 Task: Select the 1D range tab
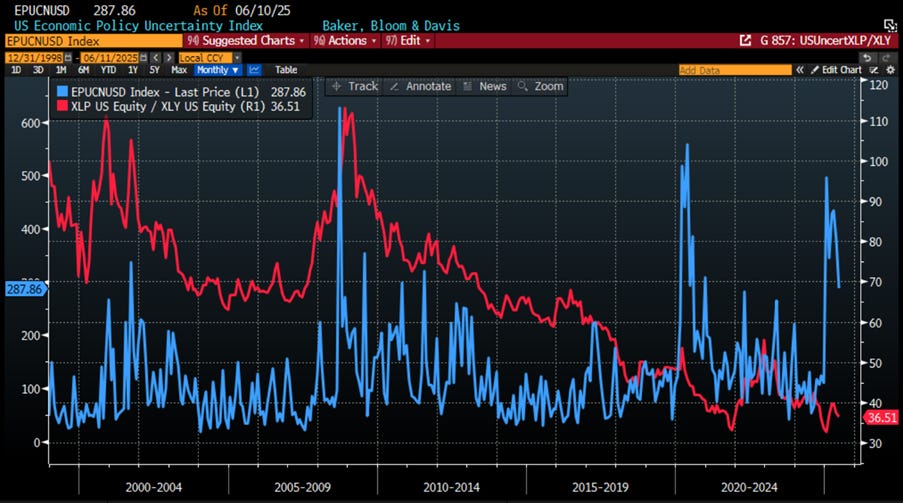coord(16,70)
